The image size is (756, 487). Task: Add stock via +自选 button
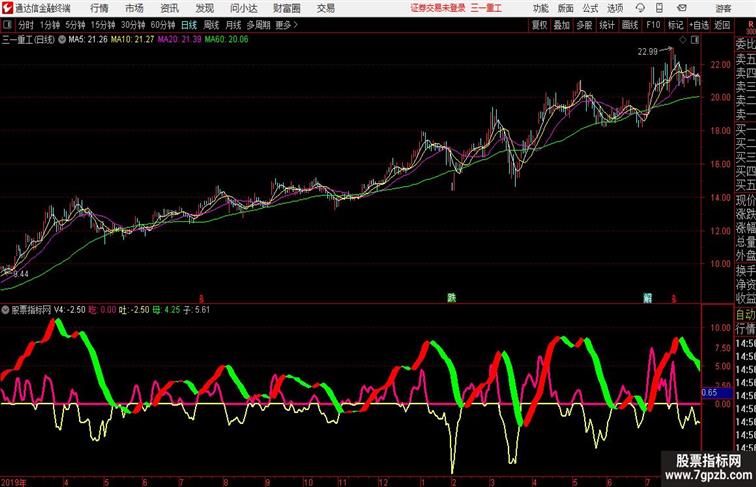(x=699, y=25)
